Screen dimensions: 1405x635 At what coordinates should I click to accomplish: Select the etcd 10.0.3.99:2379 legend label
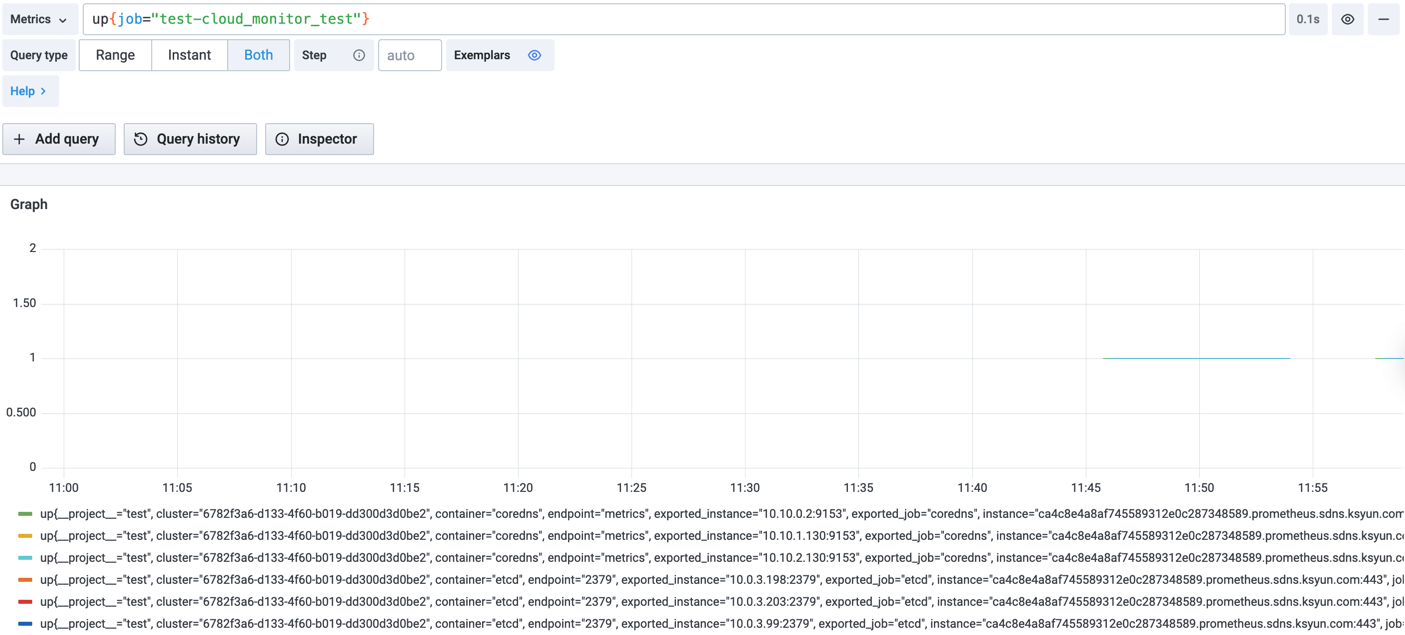coord(700,624)
